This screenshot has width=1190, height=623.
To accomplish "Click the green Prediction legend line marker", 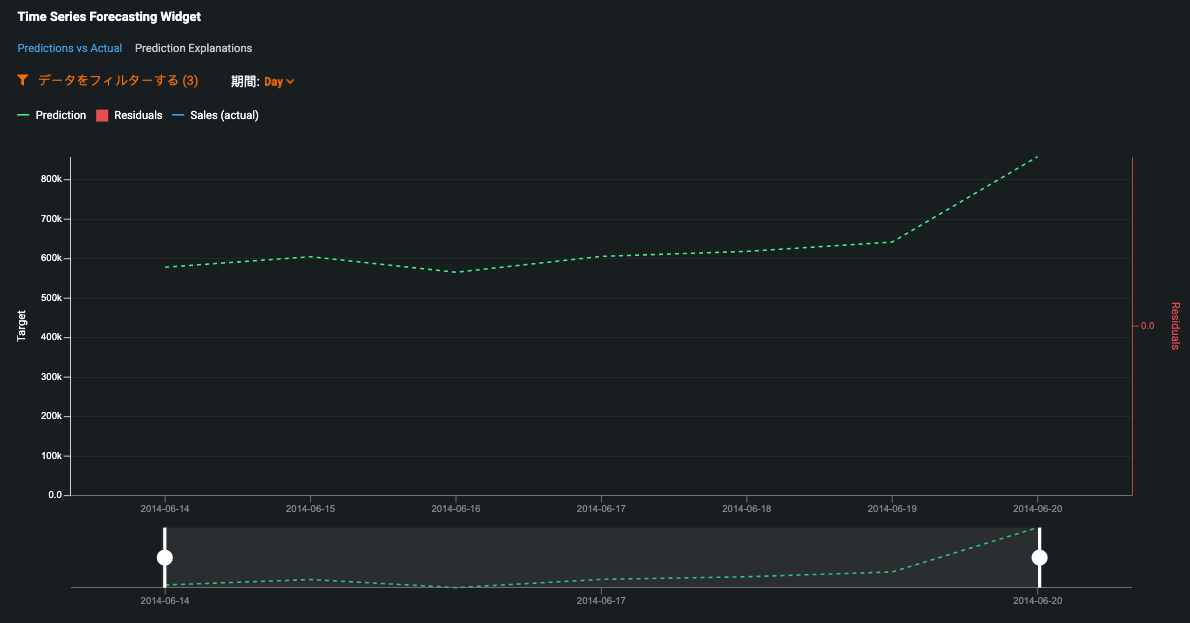I will [x=24, y=116].
